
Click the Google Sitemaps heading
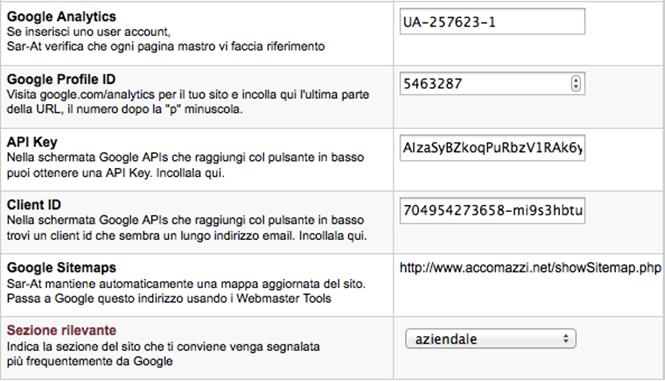[61, 267]
